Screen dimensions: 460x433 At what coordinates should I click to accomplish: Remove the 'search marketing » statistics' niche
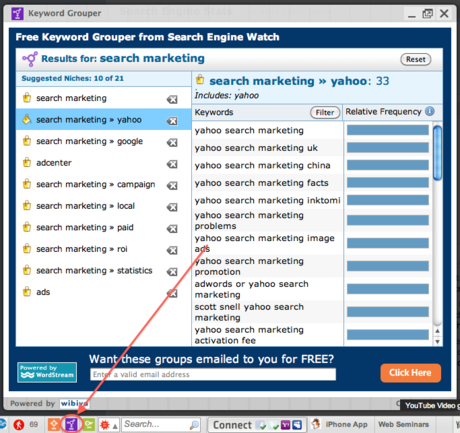(172, 272)
